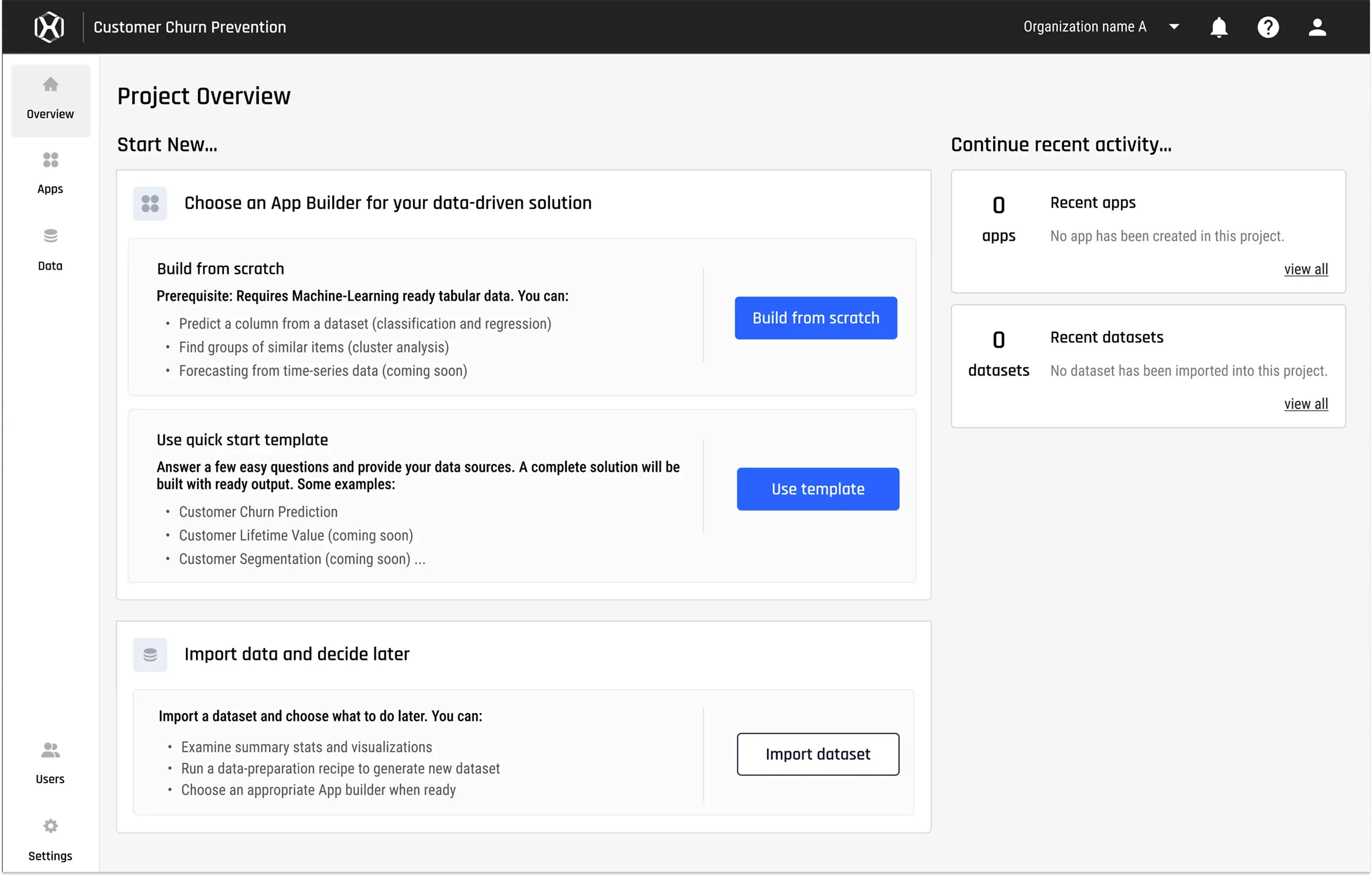Click view all under Recent apps
This screenshot has height=876, width=1372.
[1306, 269]
